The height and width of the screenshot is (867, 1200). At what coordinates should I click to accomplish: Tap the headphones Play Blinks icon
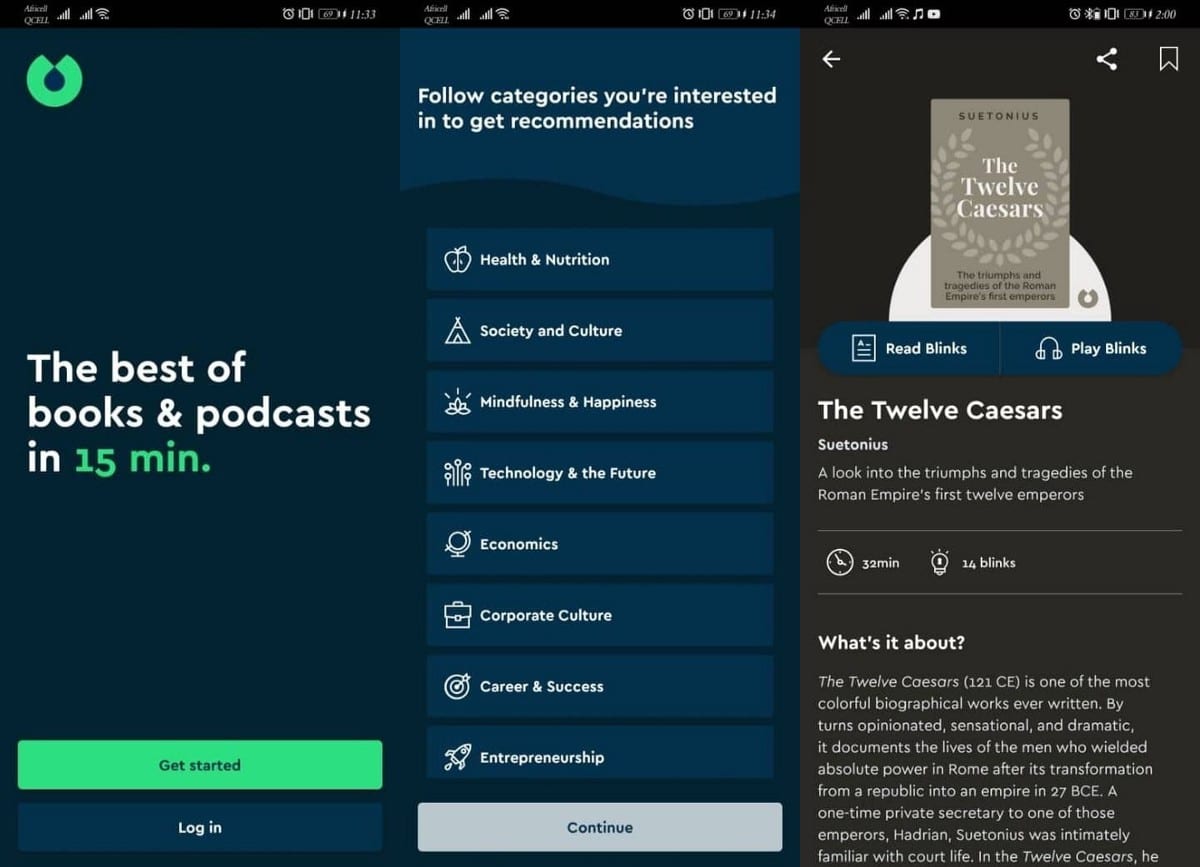(1048, 348)
